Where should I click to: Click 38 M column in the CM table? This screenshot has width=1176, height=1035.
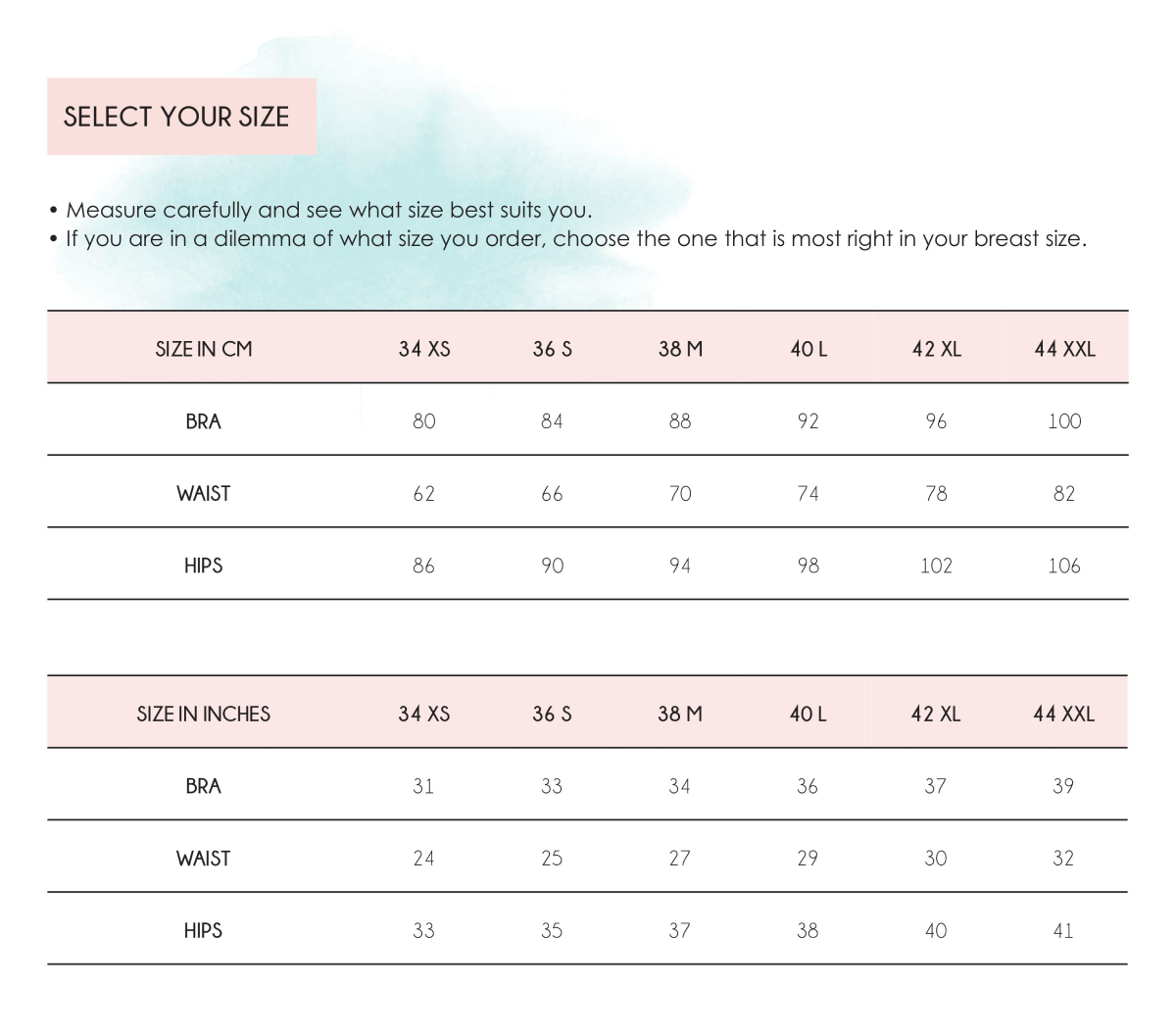coord(680,348)
